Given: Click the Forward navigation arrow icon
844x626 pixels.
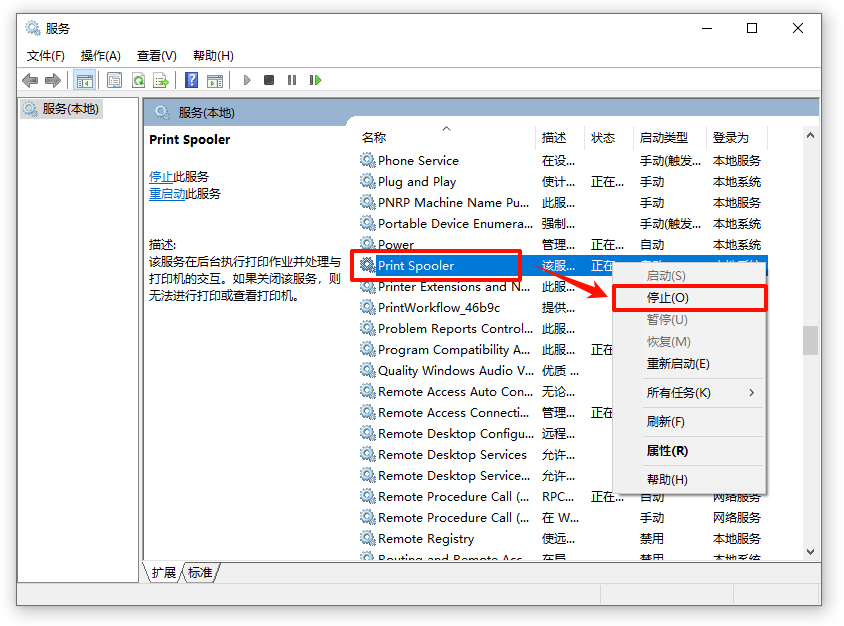Looking at the screenshot, I should 51,80.
